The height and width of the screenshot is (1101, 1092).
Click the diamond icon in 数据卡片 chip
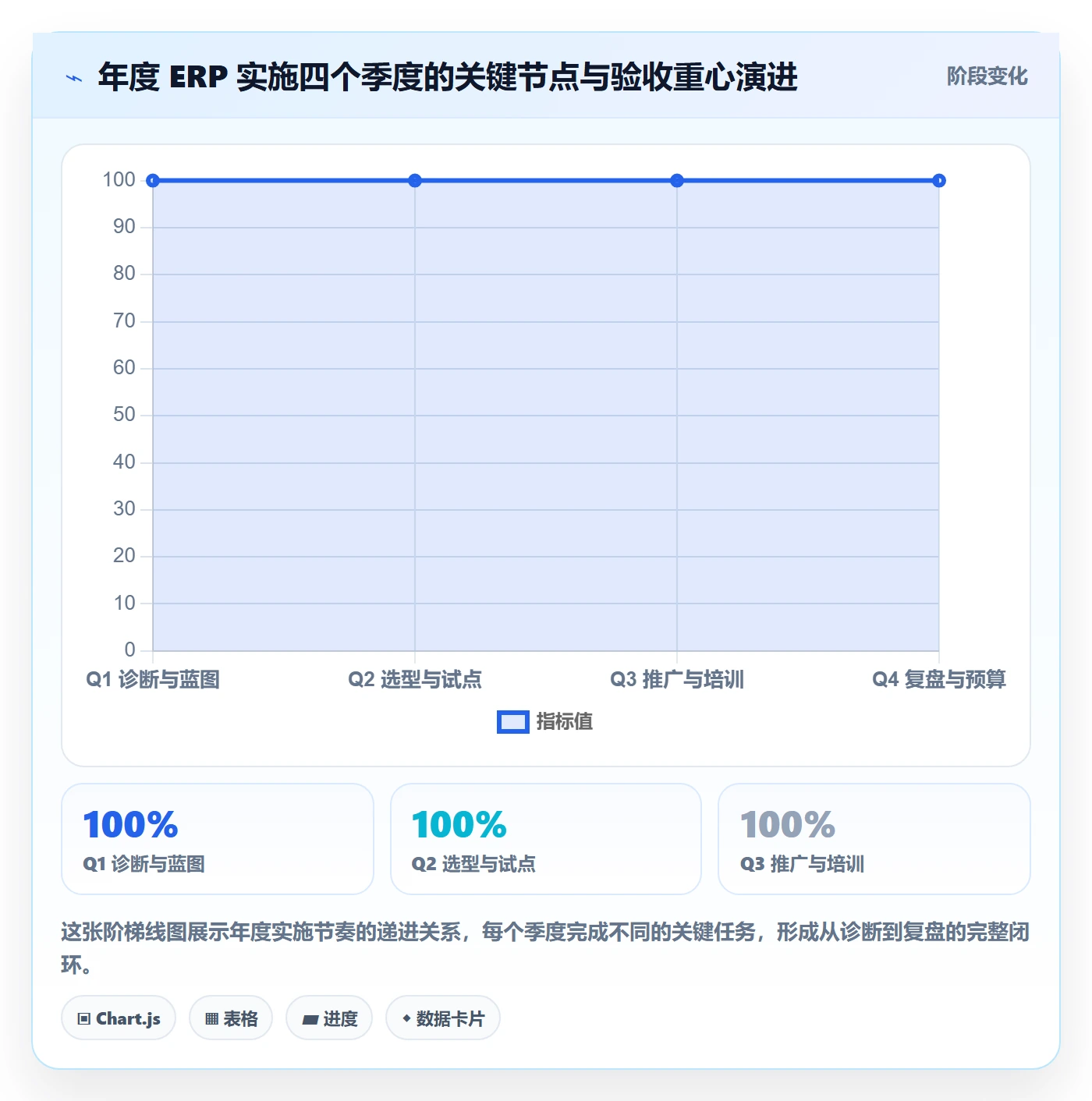click(406, 1018)
